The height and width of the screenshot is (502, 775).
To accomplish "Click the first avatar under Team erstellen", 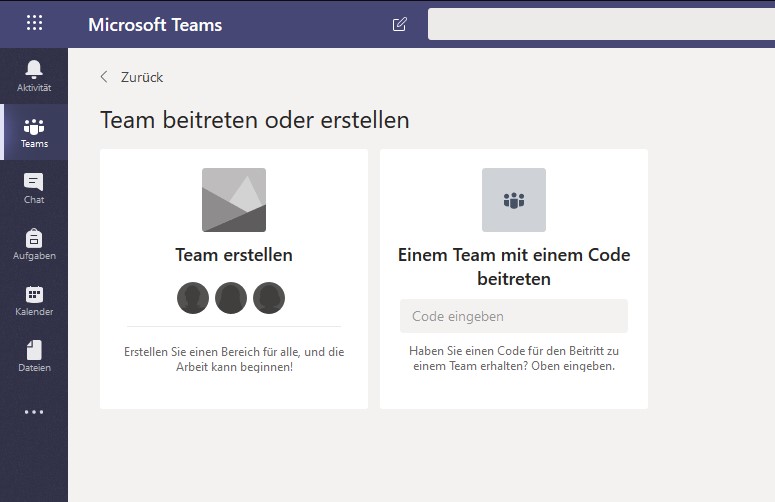I will [x=193, y=297].
